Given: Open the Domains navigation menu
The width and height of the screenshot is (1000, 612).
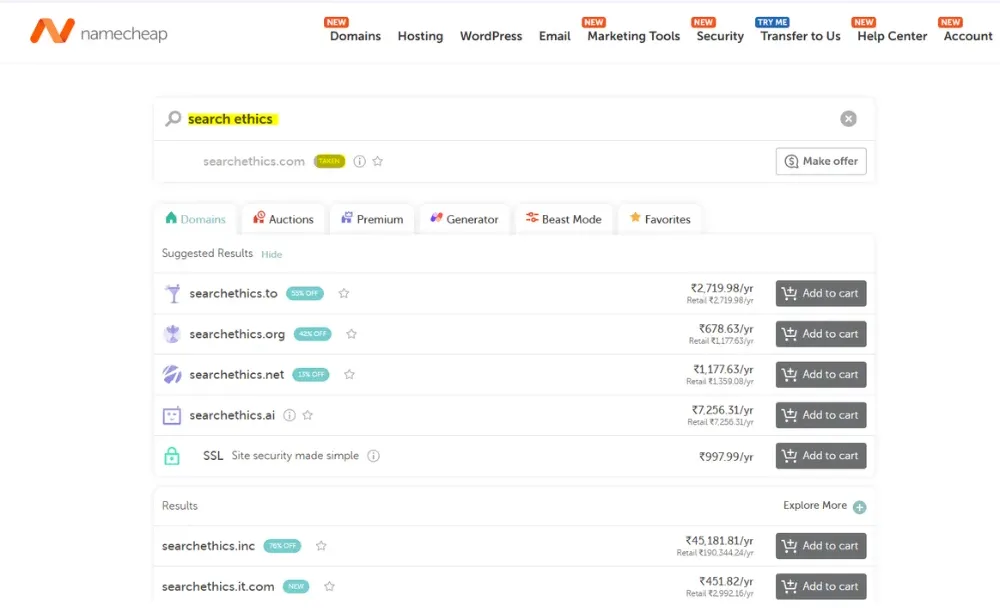Looking at the screenshot, I should 355,36.
